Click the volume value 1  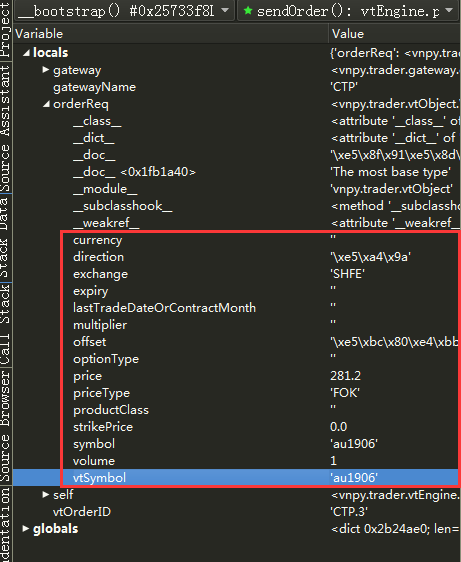pyautogui.click(x=333, y=461)
